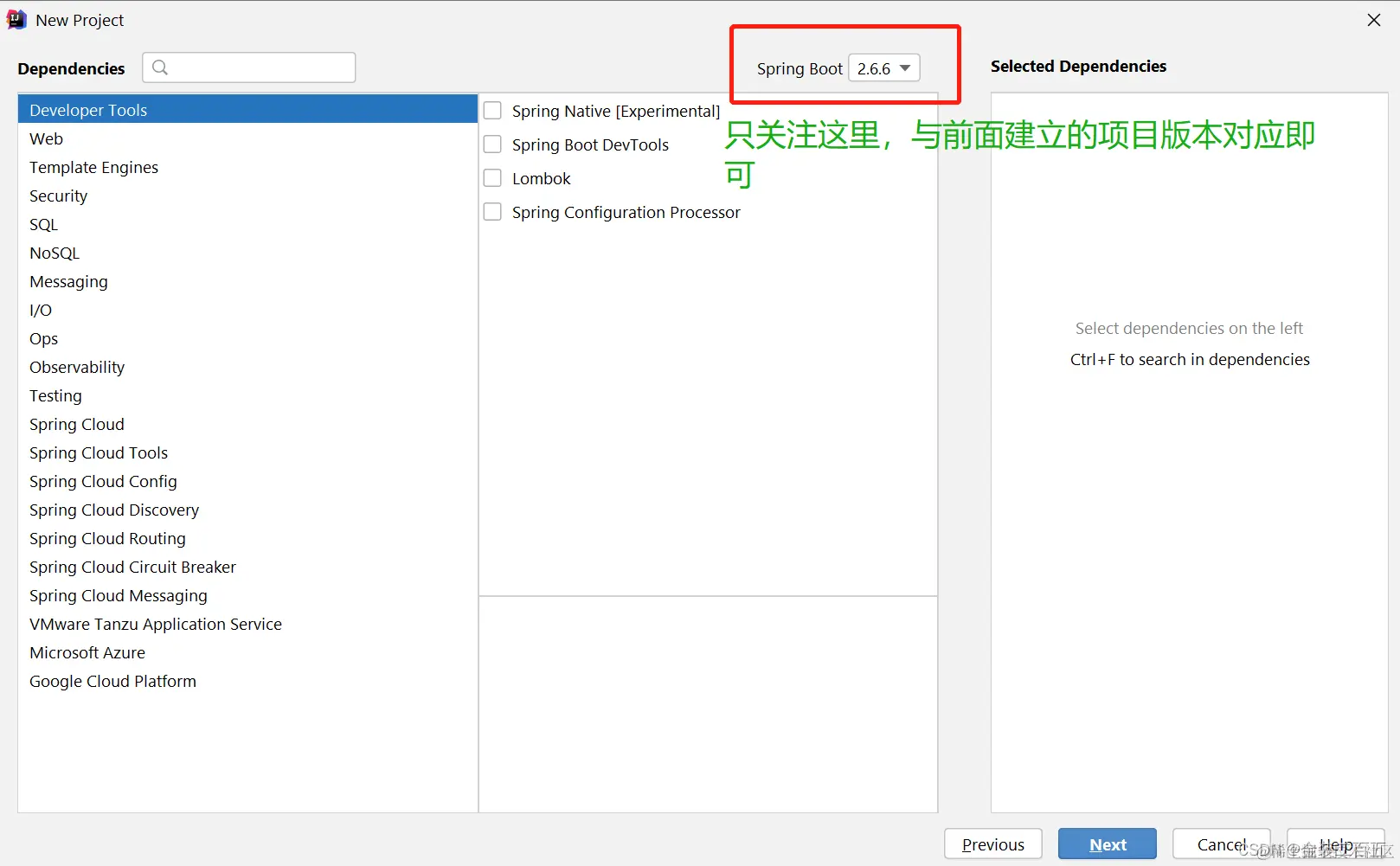Cancel the New Project wizard
The height and width of the screenshot is (866, 1400).
(x=1222, y=844)
